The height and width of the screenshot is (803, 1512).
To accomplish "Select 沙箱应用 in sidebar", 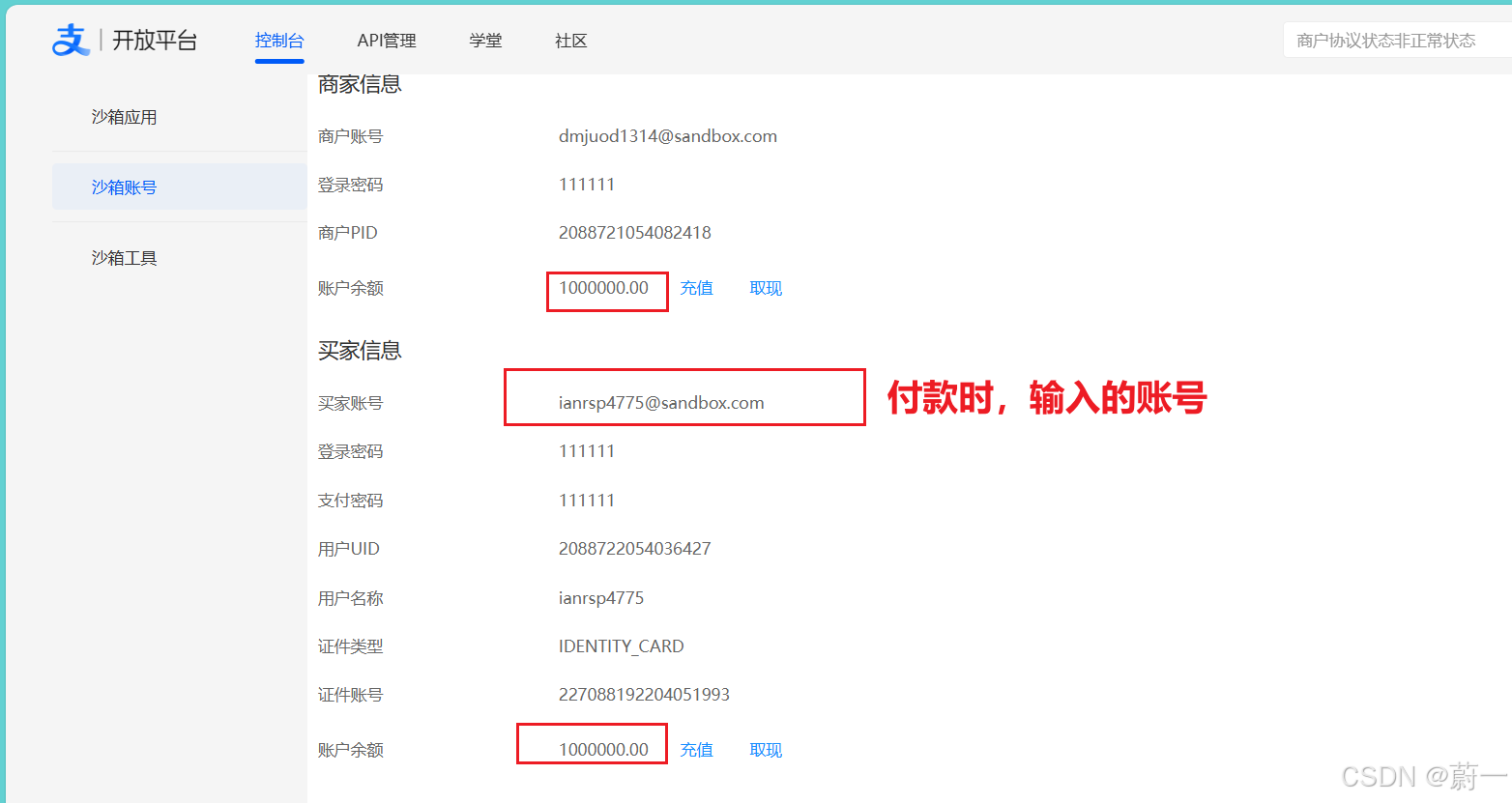I will coord(124,117).
